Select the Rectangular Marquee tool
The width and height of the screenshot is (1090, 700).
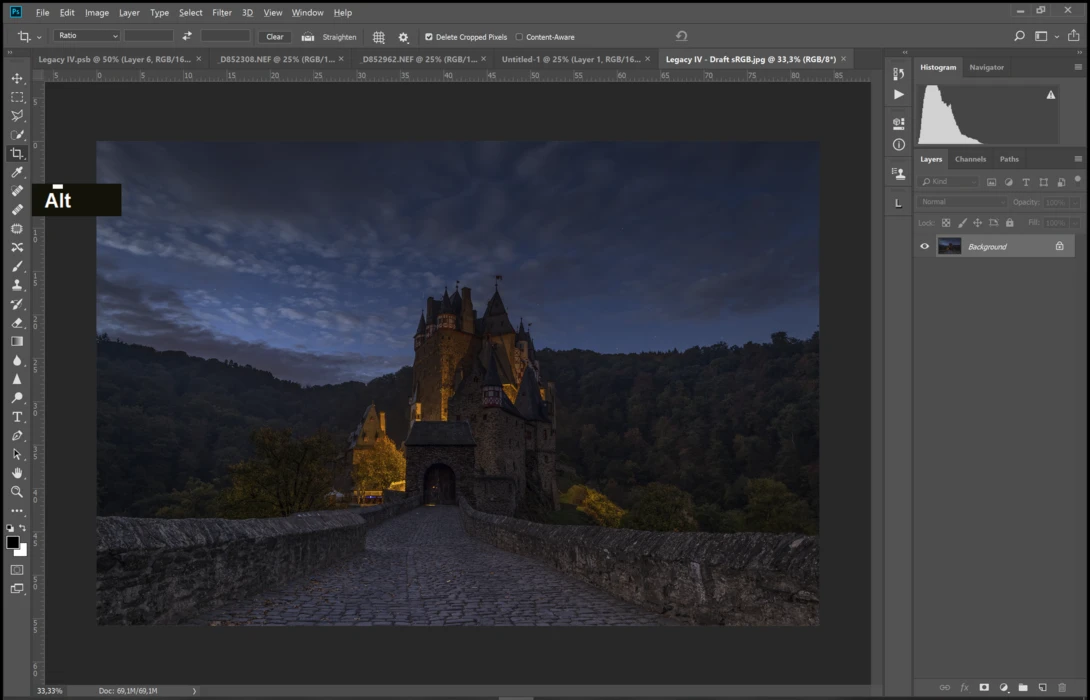[x=17, y=97]
